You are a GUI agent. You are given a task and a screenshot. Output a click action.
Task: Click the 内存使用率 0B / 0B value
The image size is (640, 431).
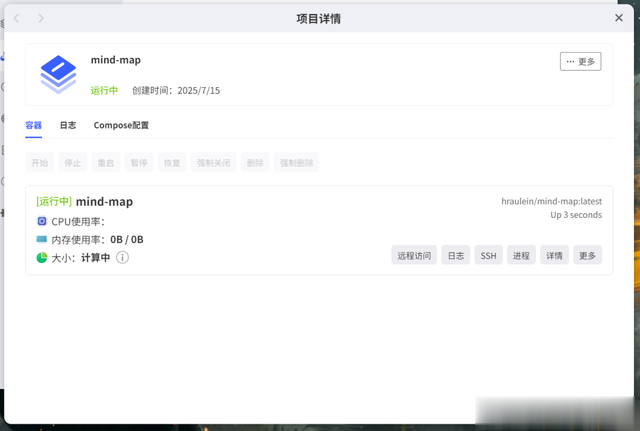[127, 239]
